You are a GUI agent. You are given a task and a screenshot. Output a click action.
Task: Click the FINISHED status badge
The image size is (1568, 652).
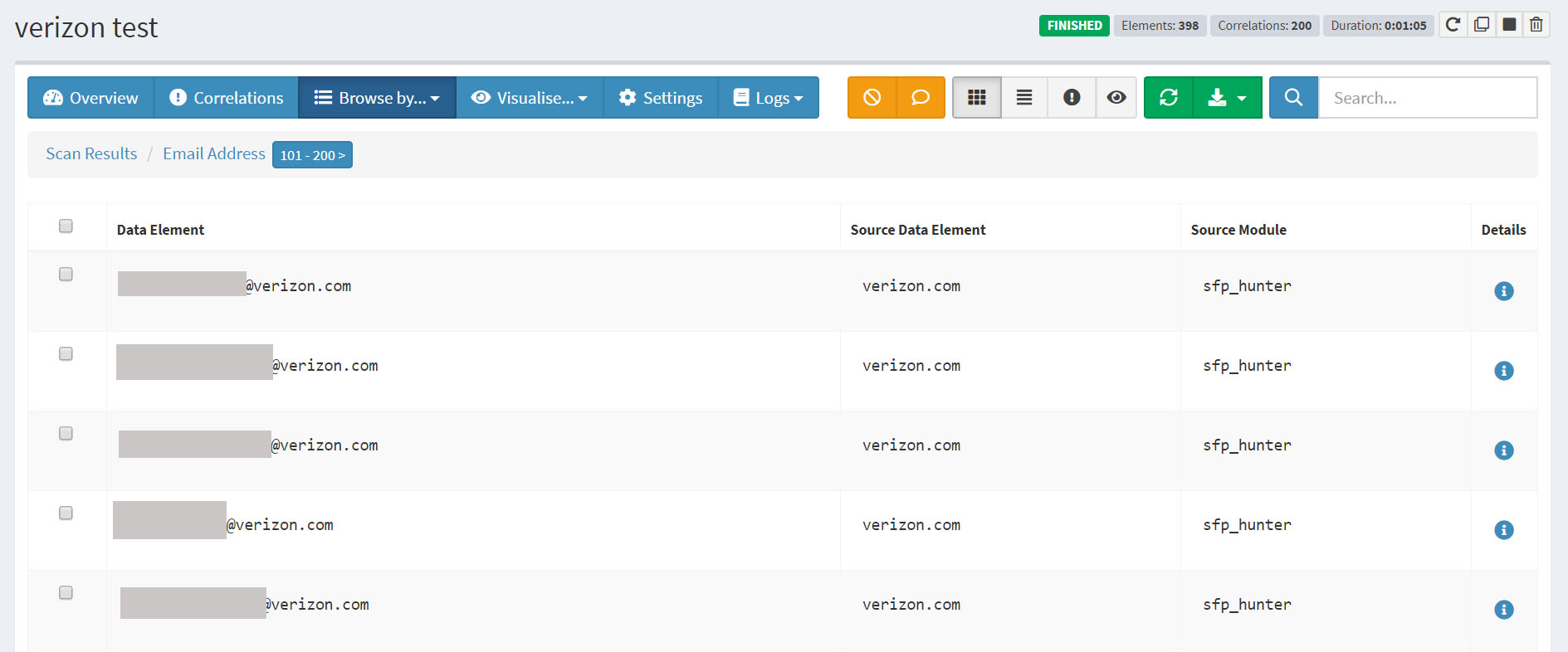tap(1074, 26)
